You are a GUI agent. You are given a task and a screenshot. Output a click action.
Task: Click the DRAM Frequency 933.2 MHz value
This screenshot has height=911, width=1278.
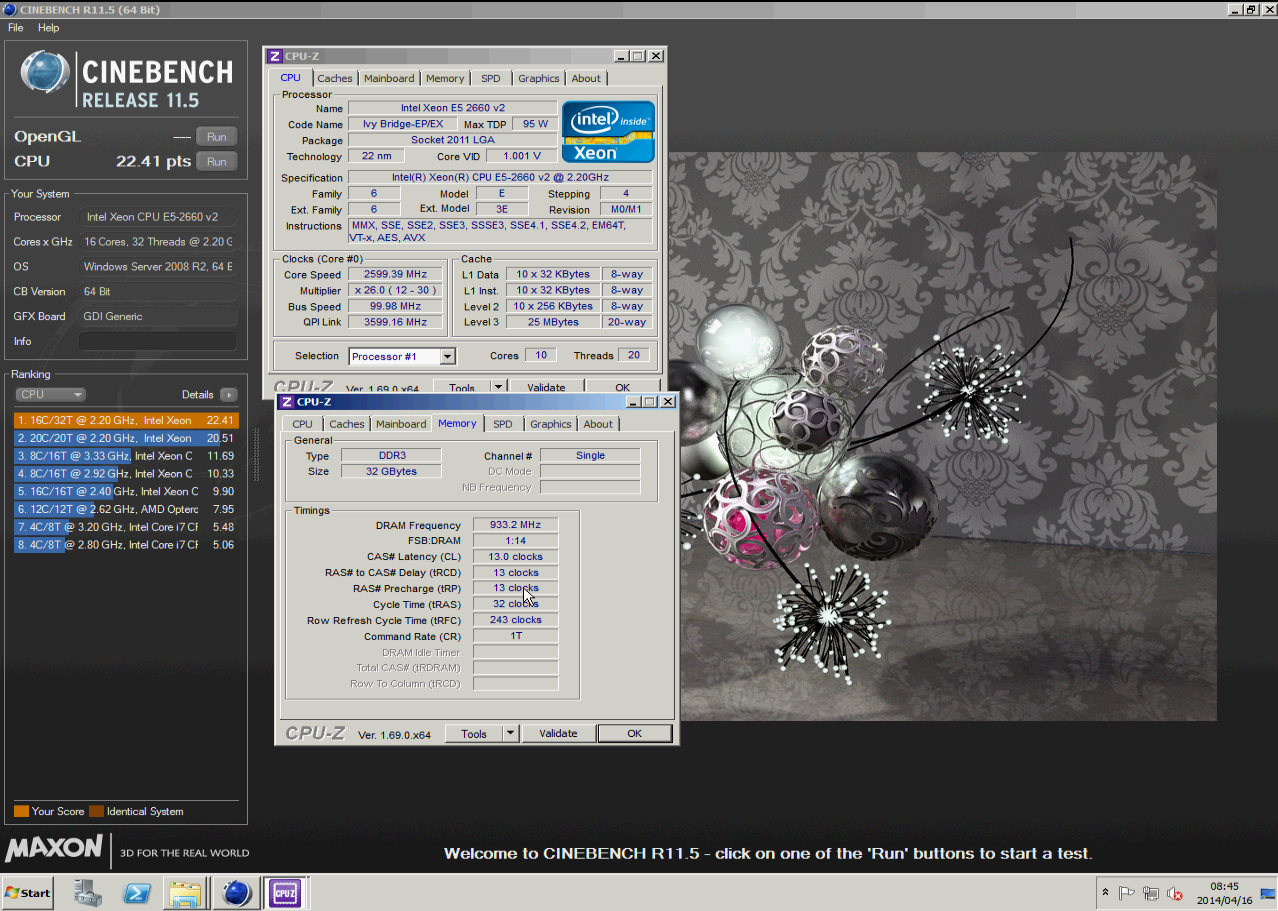pyautogui.click(x=515, y=524)
